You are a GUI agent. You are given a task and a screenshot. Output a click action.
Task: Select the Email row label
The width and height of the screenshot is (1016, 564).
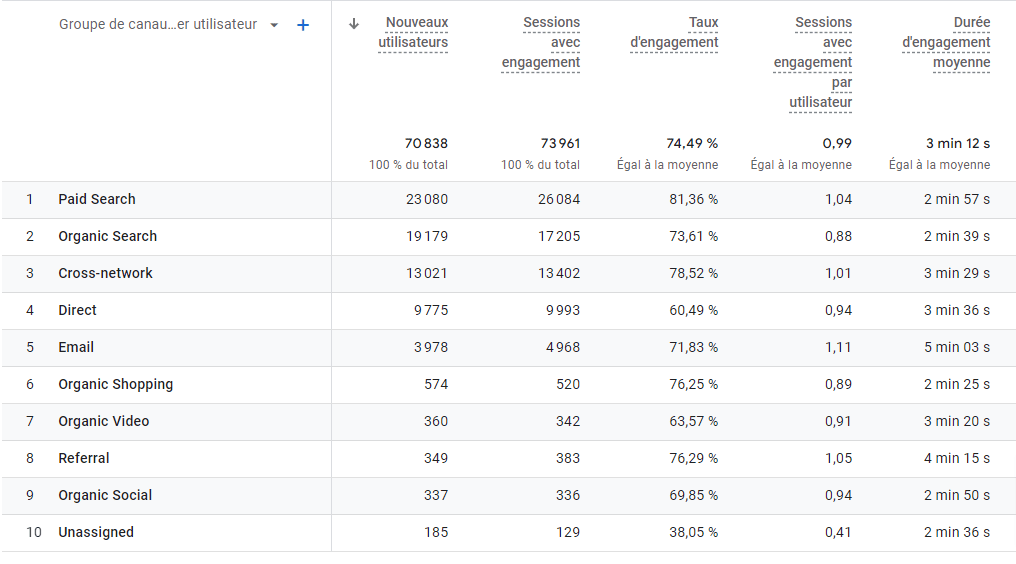(x=76, y=347)
